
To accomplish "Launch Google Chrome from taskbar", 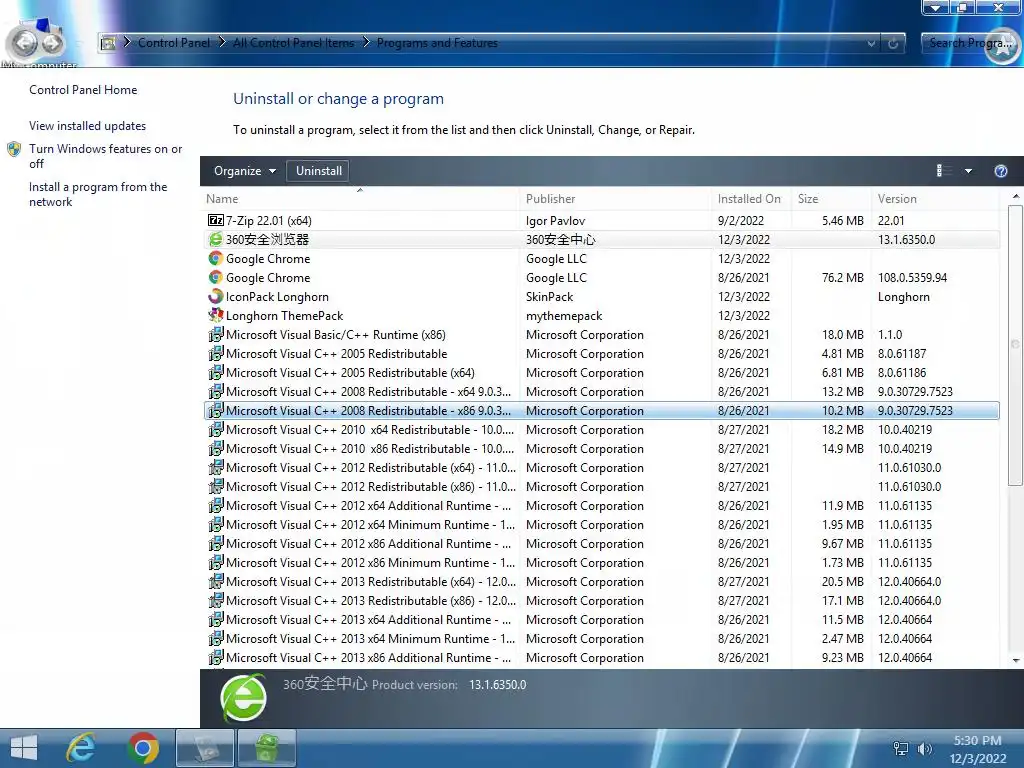I will pos(143,748).
